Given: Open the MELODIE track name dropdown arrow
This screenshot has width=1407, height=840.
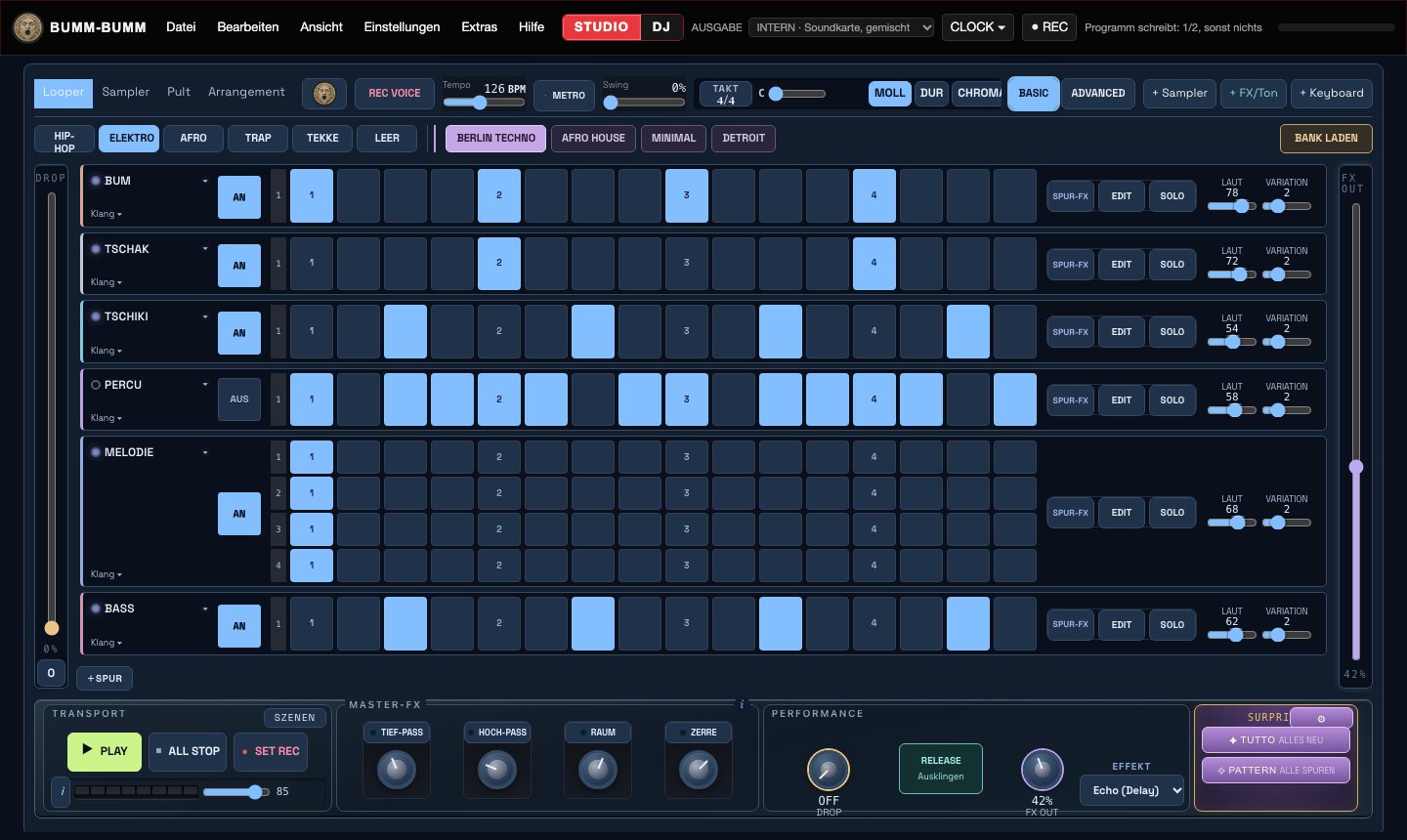Looking at the screenshot, I should [205, 453].
